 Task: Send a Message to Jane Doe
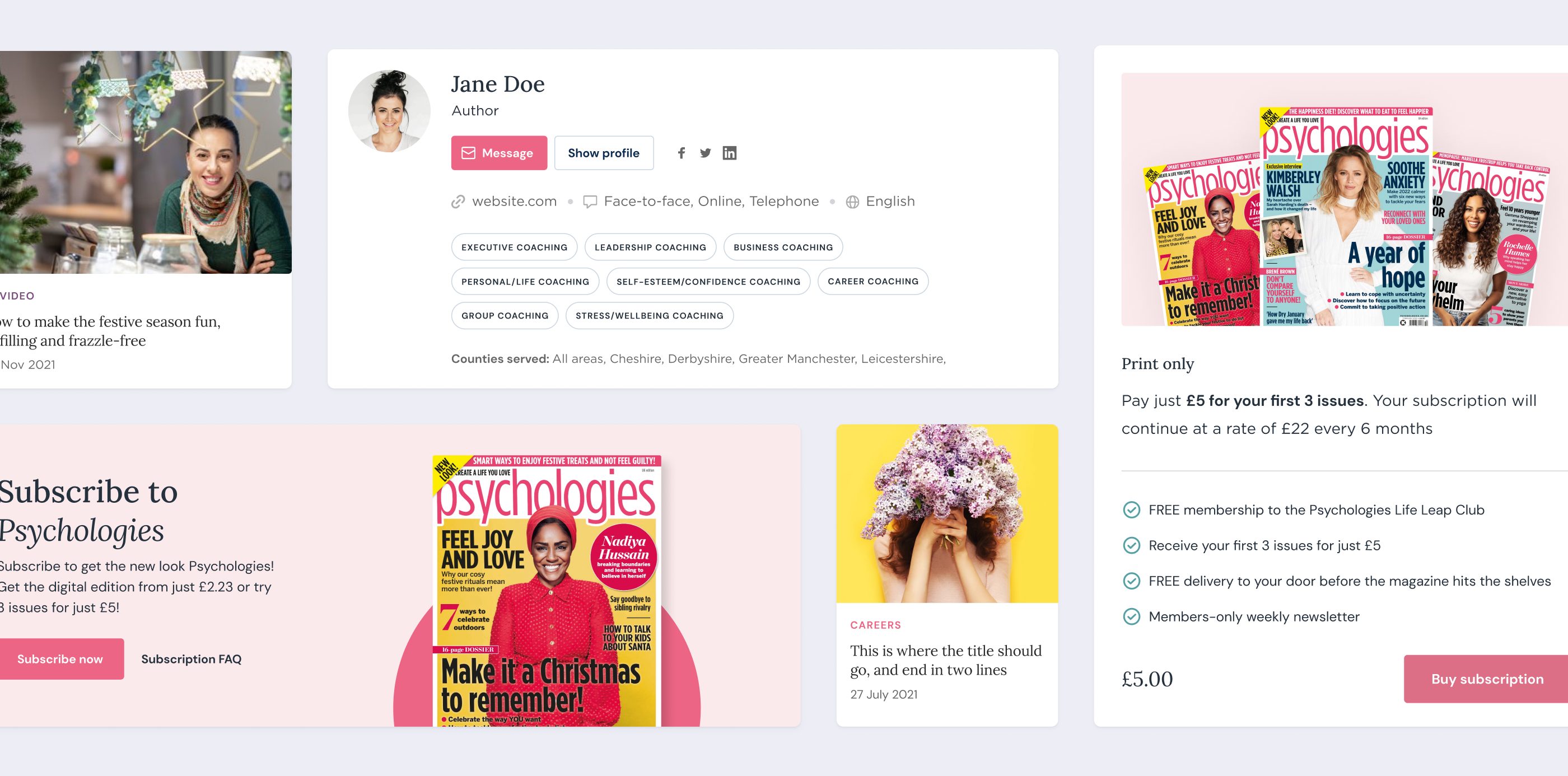pos(499,153)
